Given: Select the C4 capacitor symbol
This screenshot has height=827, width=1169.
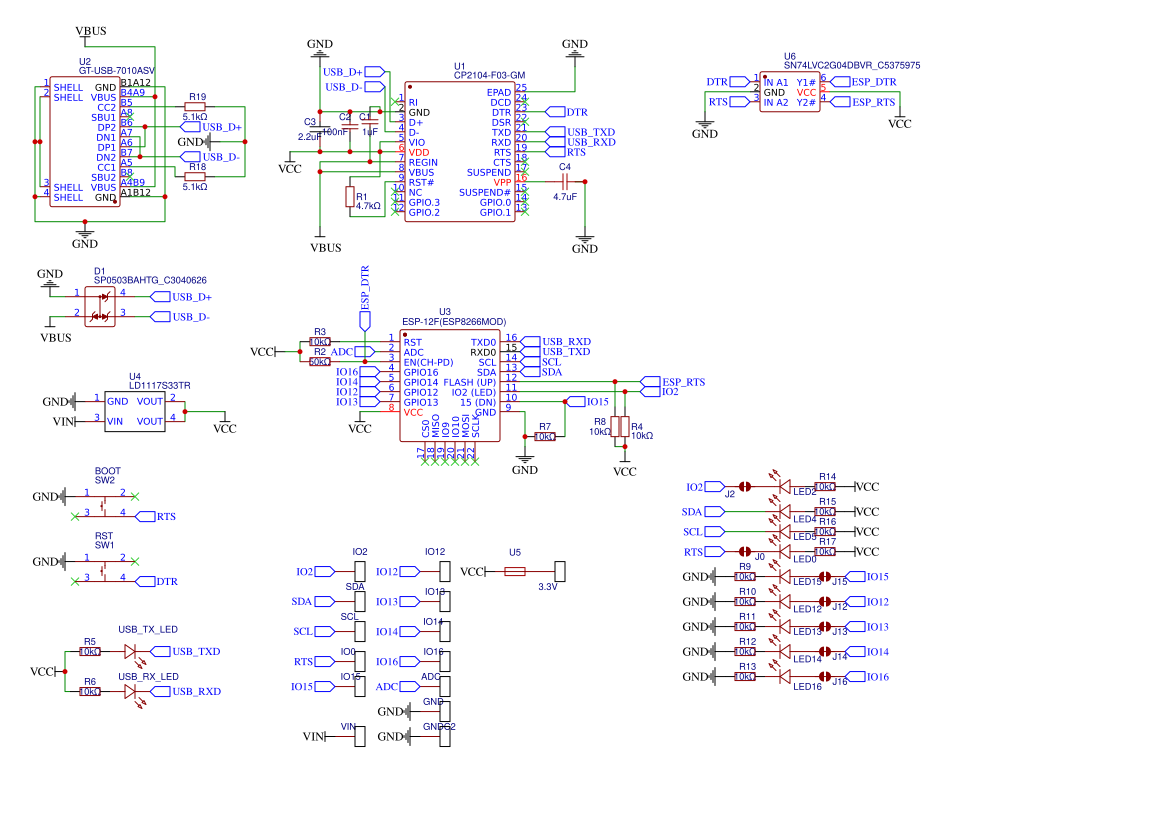Looking at the screenshot, I should click(565, 182).
